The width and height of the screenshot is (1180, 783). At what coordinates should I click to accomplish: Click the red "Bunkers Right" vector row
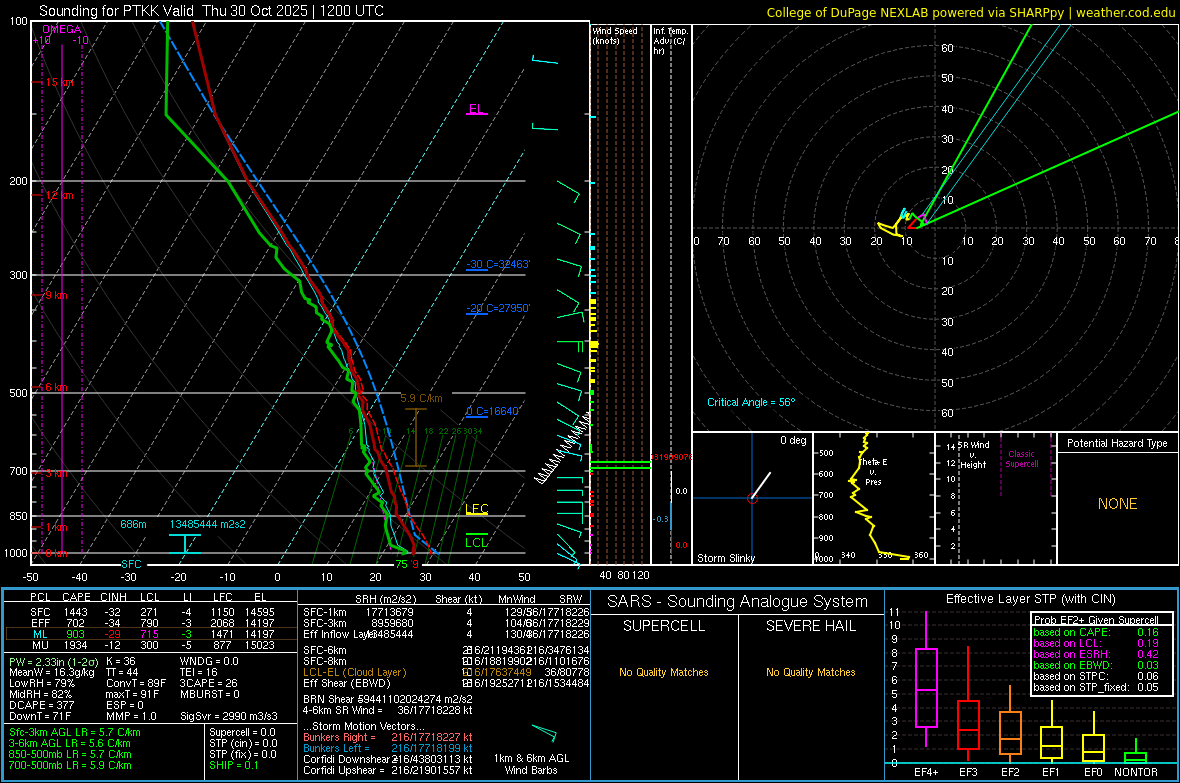(388, 737)
